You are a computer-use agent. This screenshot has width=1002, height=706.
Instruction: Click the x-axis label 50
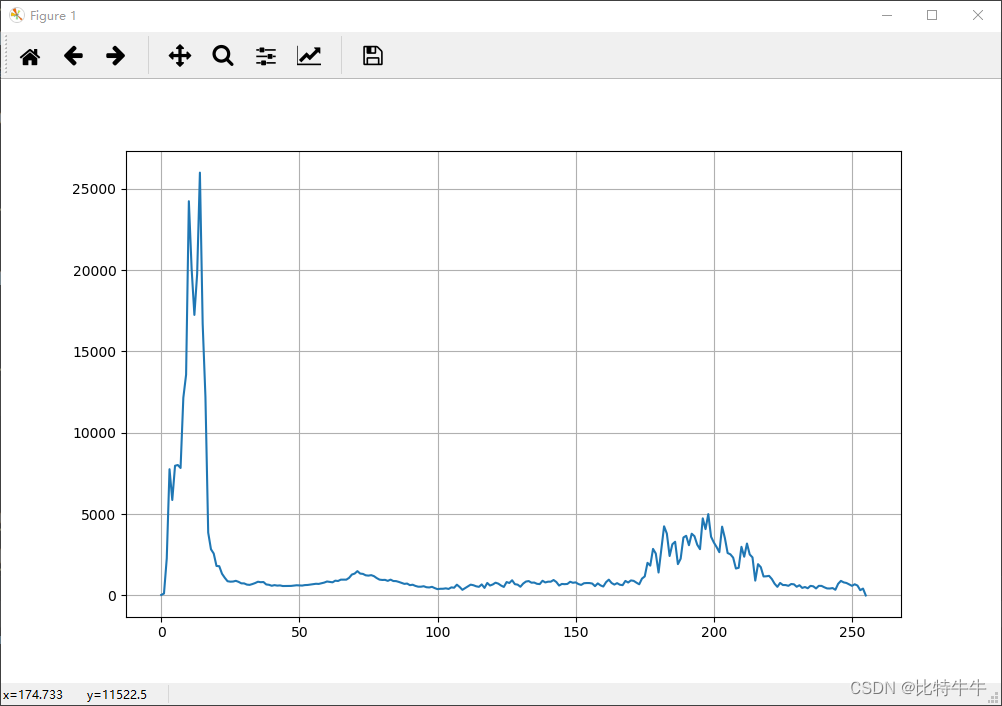[x=299, y=633]
